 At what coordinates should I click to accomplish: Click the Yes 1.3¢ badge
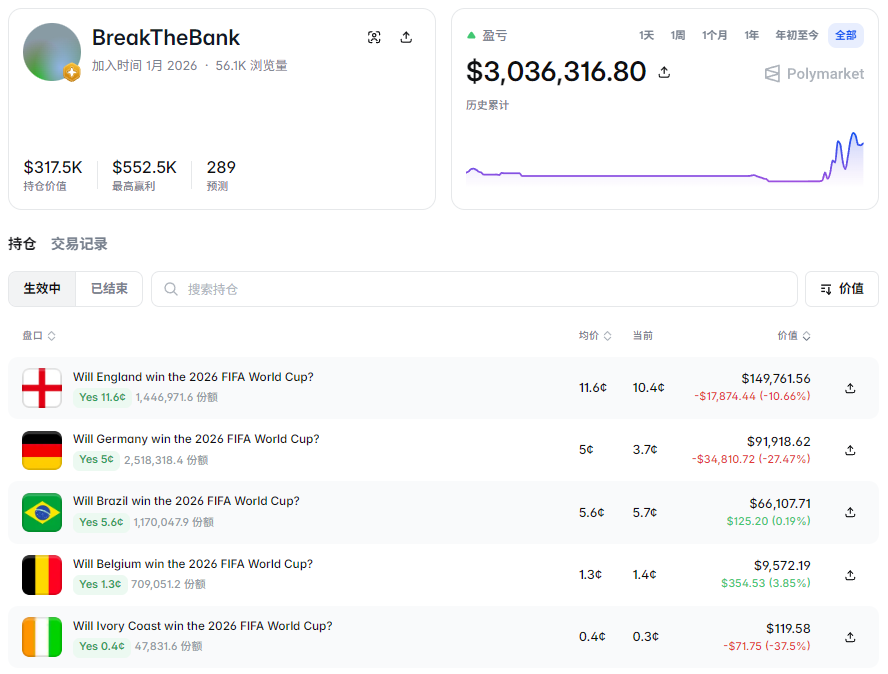pyautogui.click(x=100, y=584)
